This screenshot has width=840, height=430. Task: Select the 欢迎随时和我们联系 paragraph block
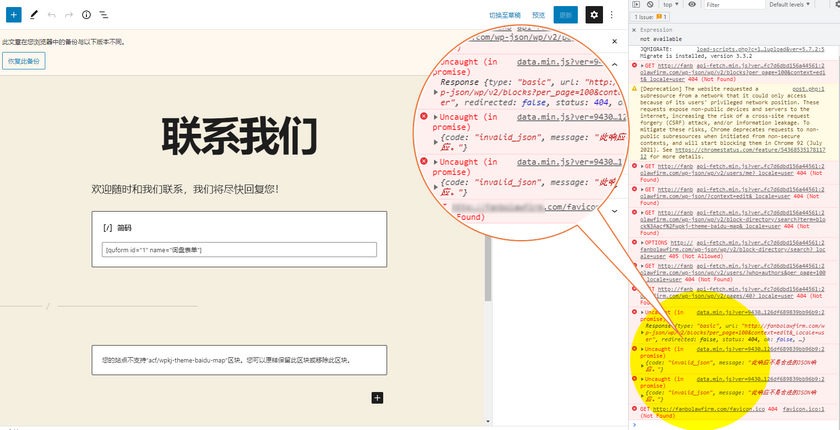click(185, 189)
